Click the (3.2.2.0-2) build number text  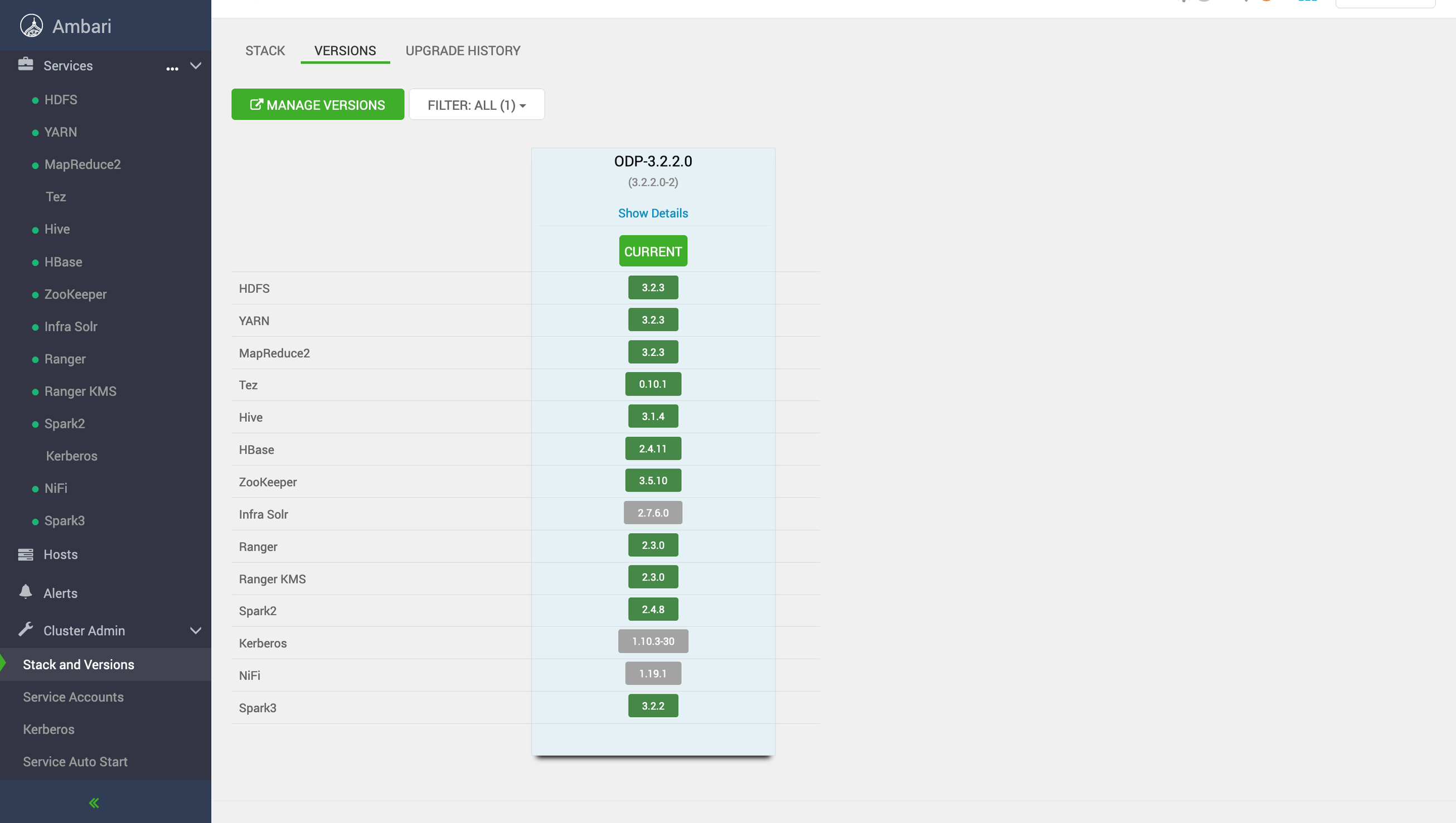[x=653, y=182]
